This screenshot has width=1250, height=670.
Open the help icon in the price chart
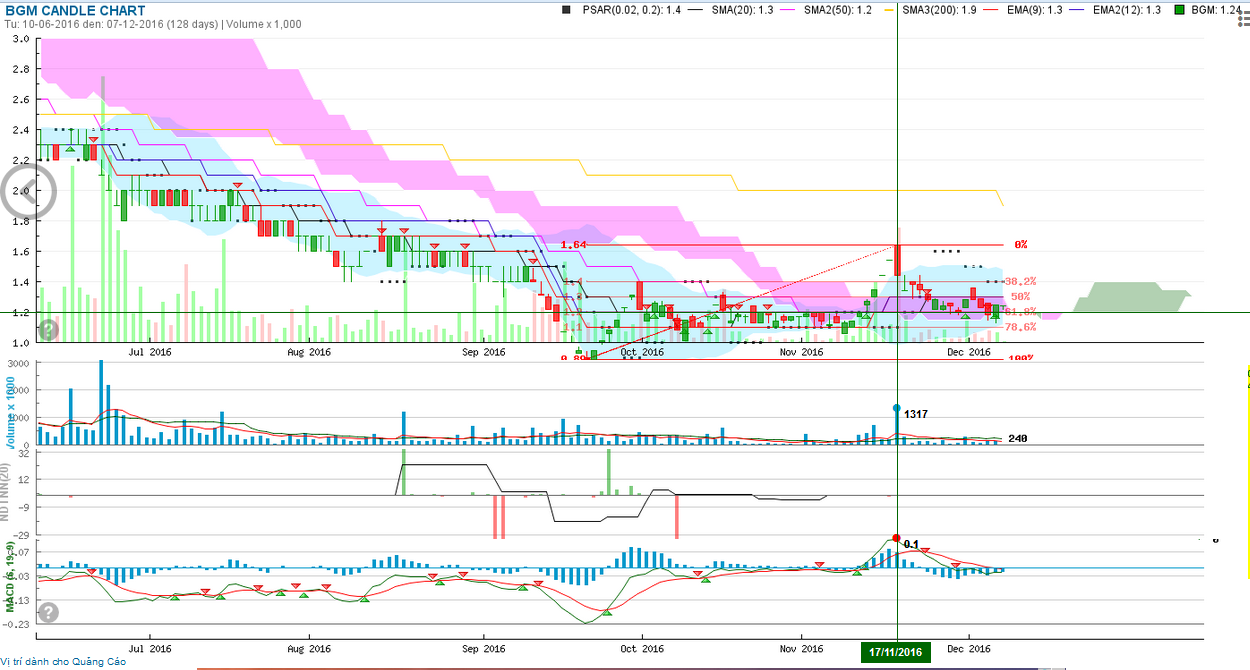(48, 328)
